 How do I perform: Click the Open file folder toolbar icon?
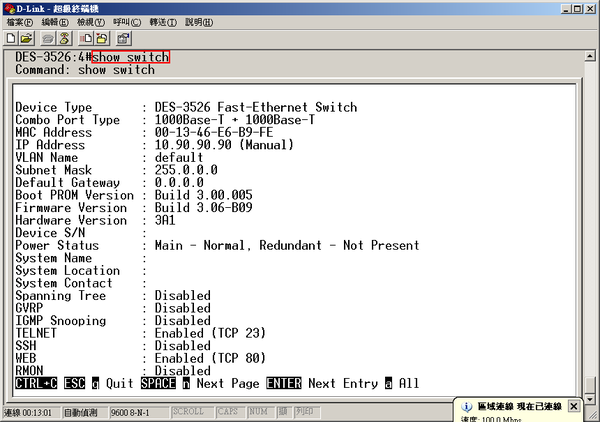pyautogui.click(x=27, y=38)
